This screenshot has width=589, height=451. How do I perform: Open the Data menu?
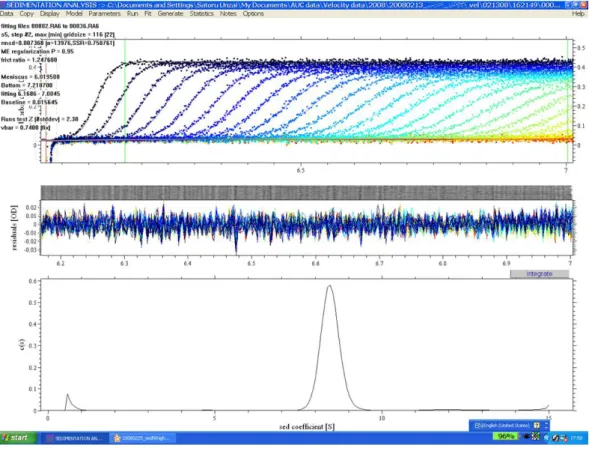click(x=6, y=14)
